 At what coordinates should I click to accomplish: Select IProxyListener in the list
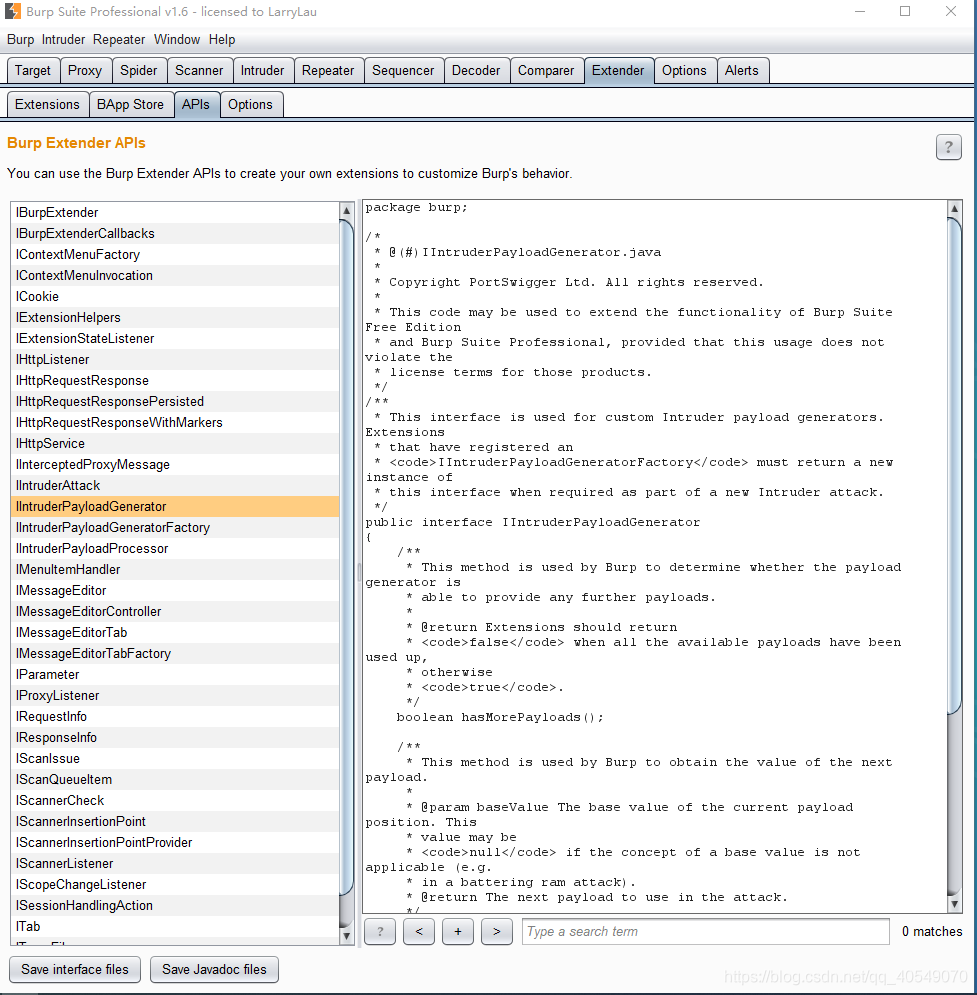pyautogui.click(x=175, y=695)
